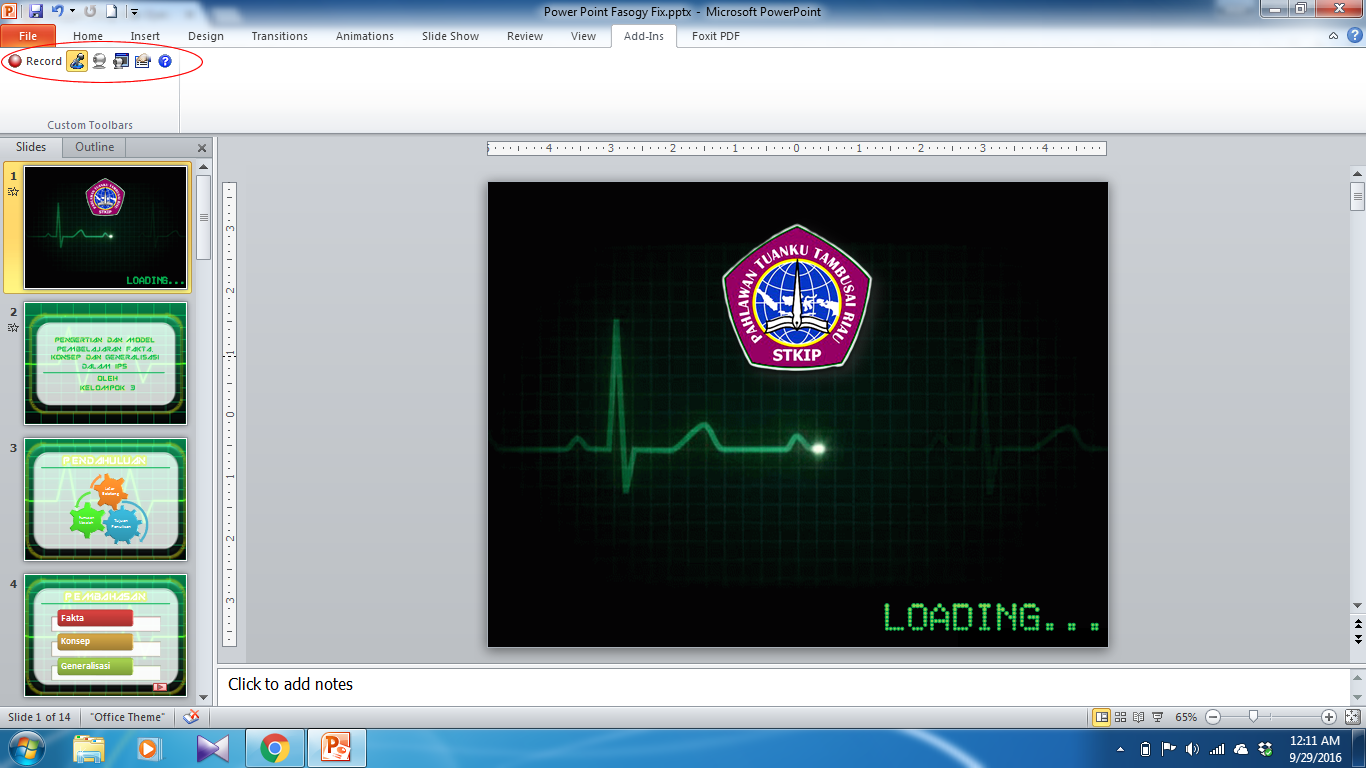The width and height of the screenshot is (1366, 768).
Task: Click the 65% zoom level button
Action: pyautogui.click(x=1186, y=717)
